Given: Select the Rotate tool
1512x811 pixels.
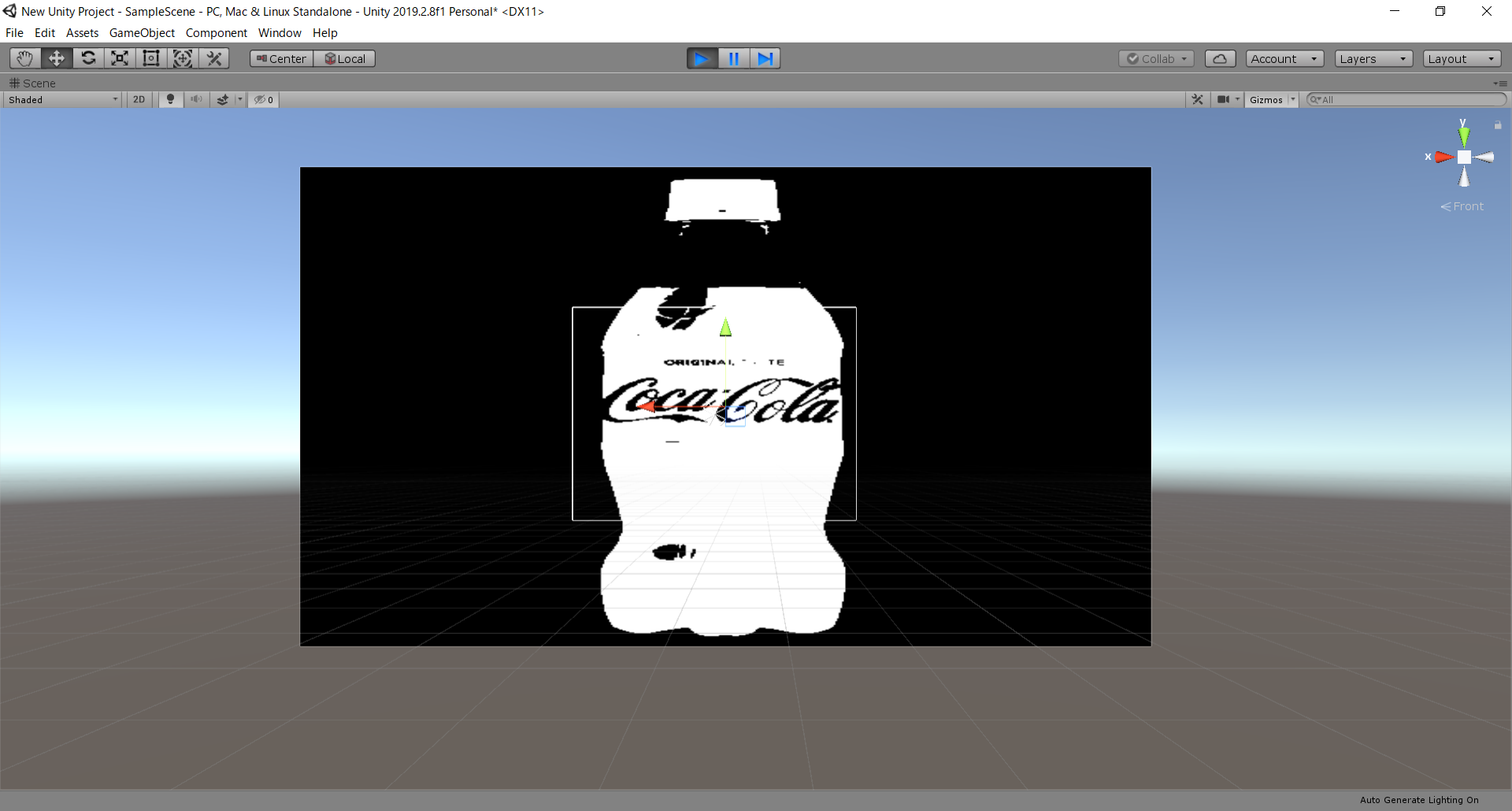Looking at the screenshot, I should 88,58.
